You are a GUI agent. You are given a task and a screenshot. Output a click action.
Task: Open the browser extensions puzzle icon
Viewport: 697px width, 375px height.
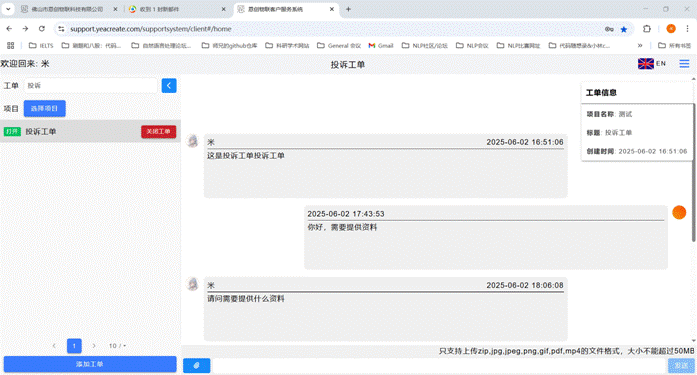click(647, 29)
